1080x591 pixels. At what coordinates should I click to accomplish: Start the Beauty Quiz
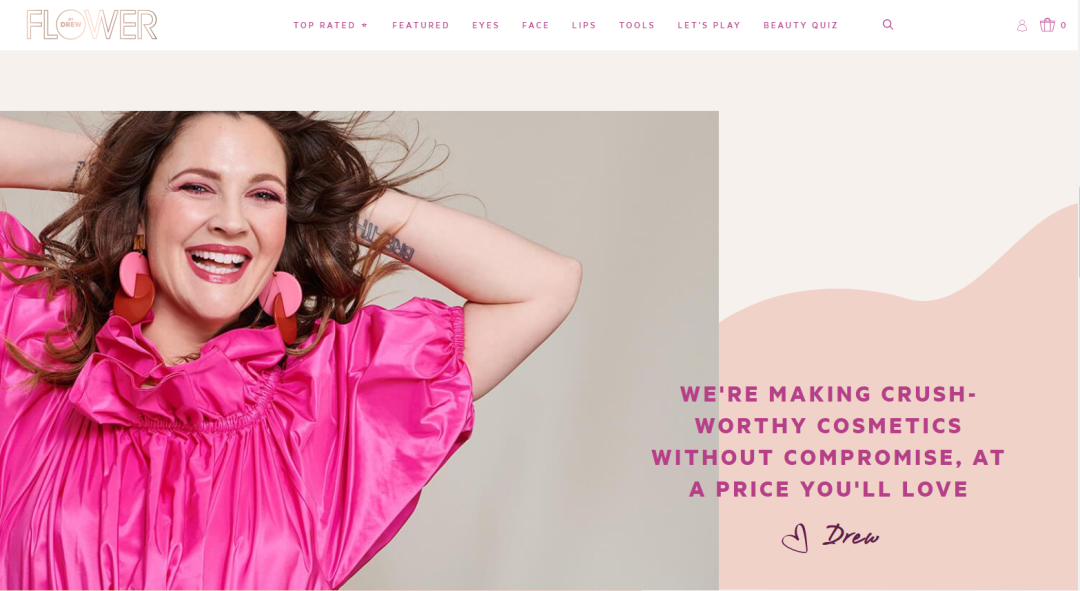click(x=800, y=25)
